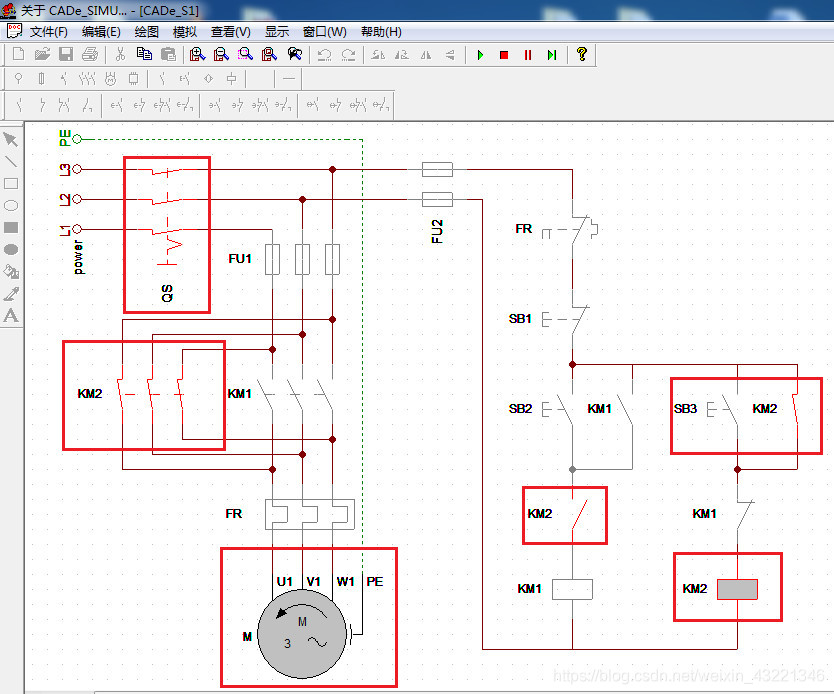Image resolution: width=834 pixels, height=694 pixels.
Task: Select the filled rectangle tool
Action: 11,227
